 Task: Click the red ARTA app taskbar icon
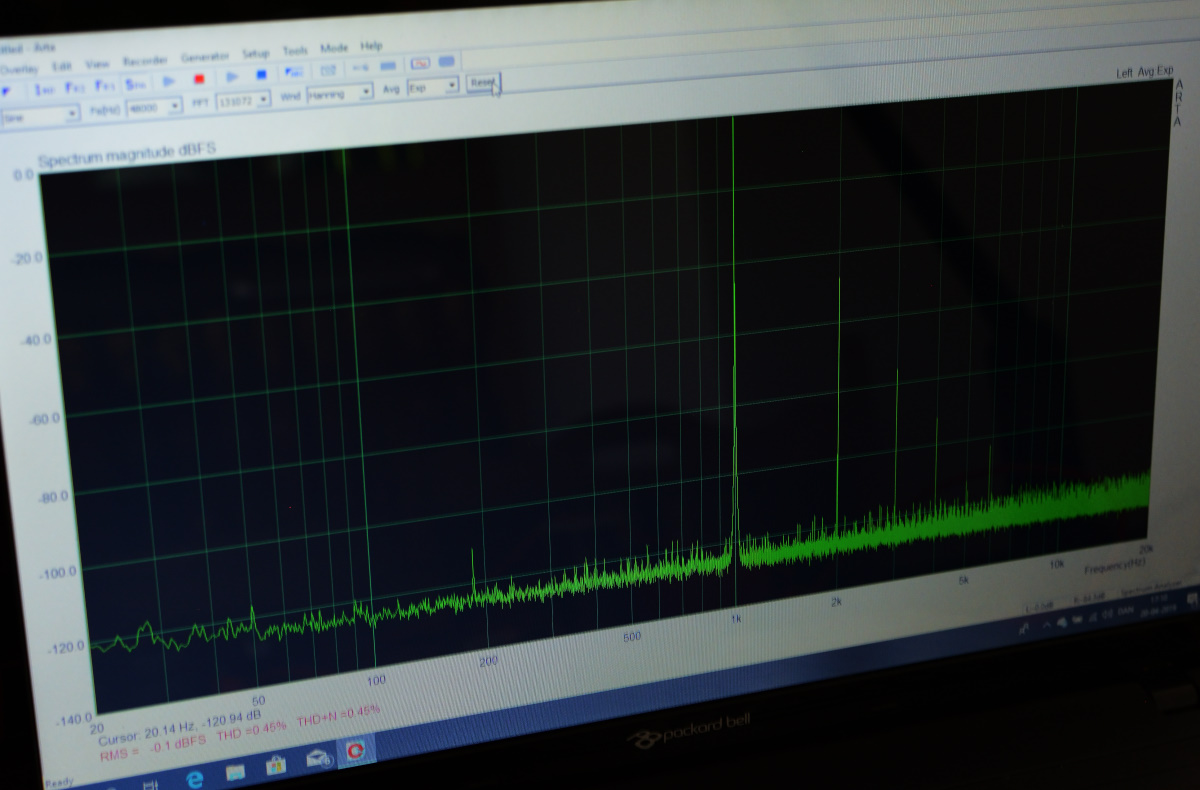point(354,749)
